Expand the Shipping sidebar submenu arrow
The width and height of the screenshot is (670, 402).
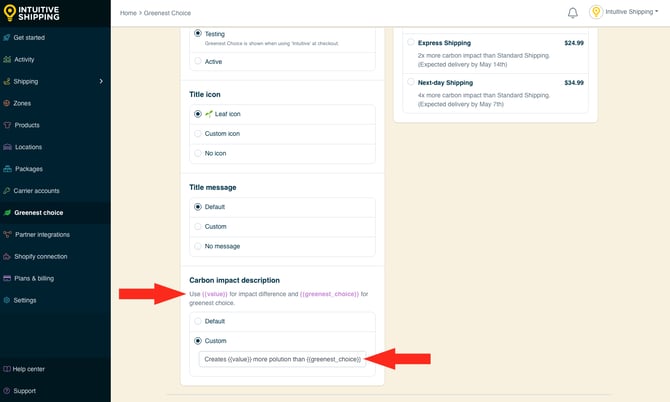click(101, 81)
